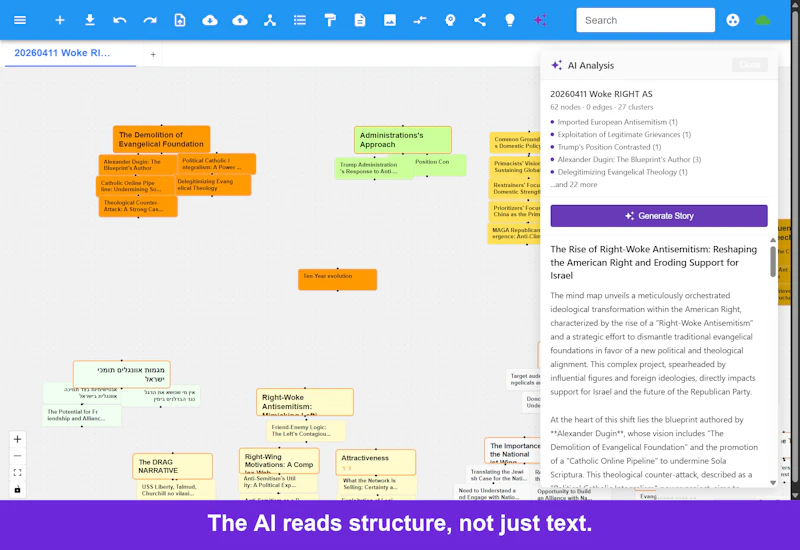The width and height of the screenshot is (800, 550).
Task: Click the download arrow toolbar icon
Action: 90,20
